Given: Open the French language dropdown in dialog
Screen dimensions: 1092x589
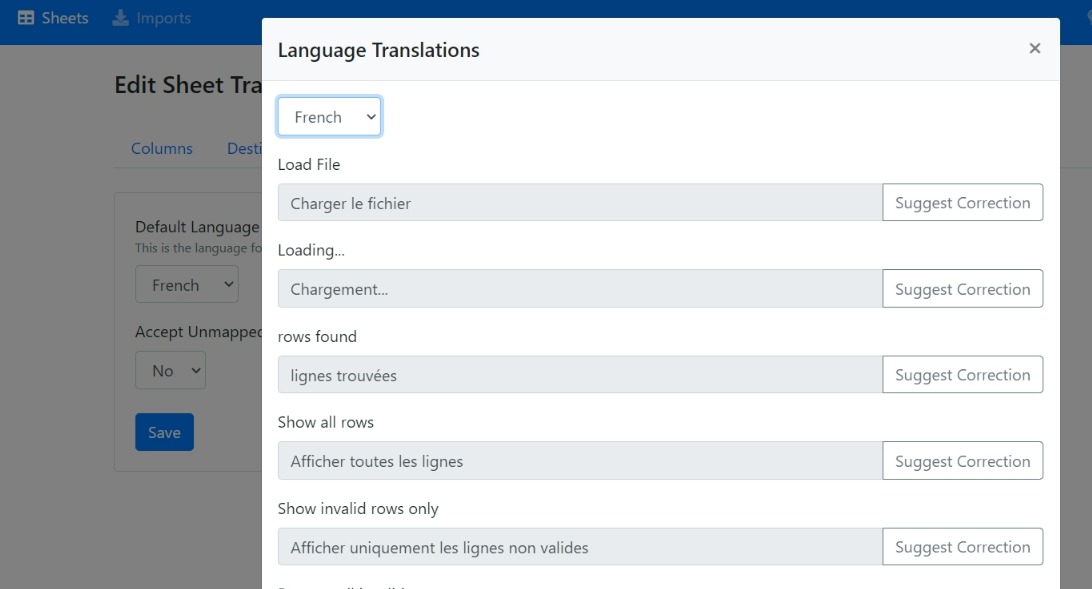Looking at the screenshot, I should [x=329, y=116].
